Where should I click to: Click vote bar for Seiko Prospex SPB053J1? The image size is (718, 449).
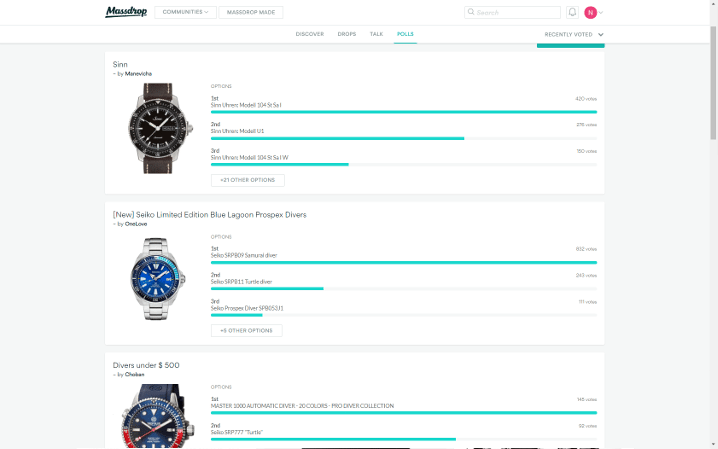click(403, 315)
